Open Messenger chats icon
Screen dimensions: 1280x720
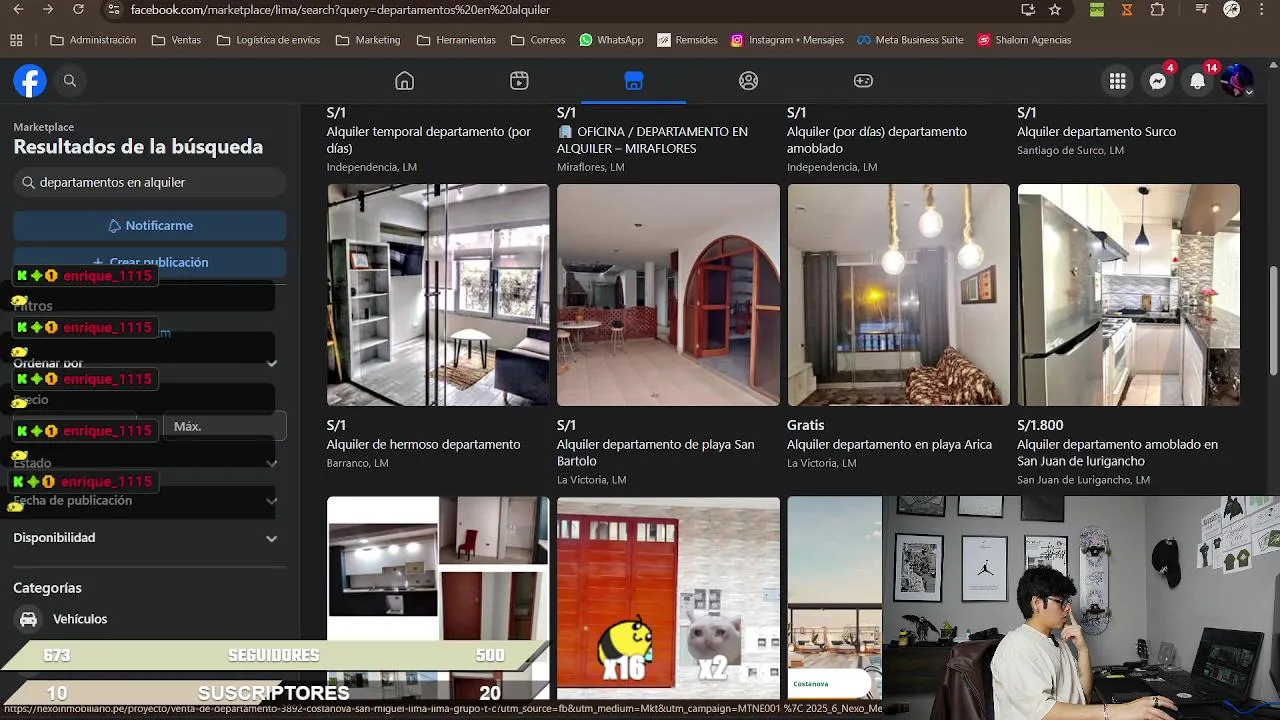coord(1157,81)
